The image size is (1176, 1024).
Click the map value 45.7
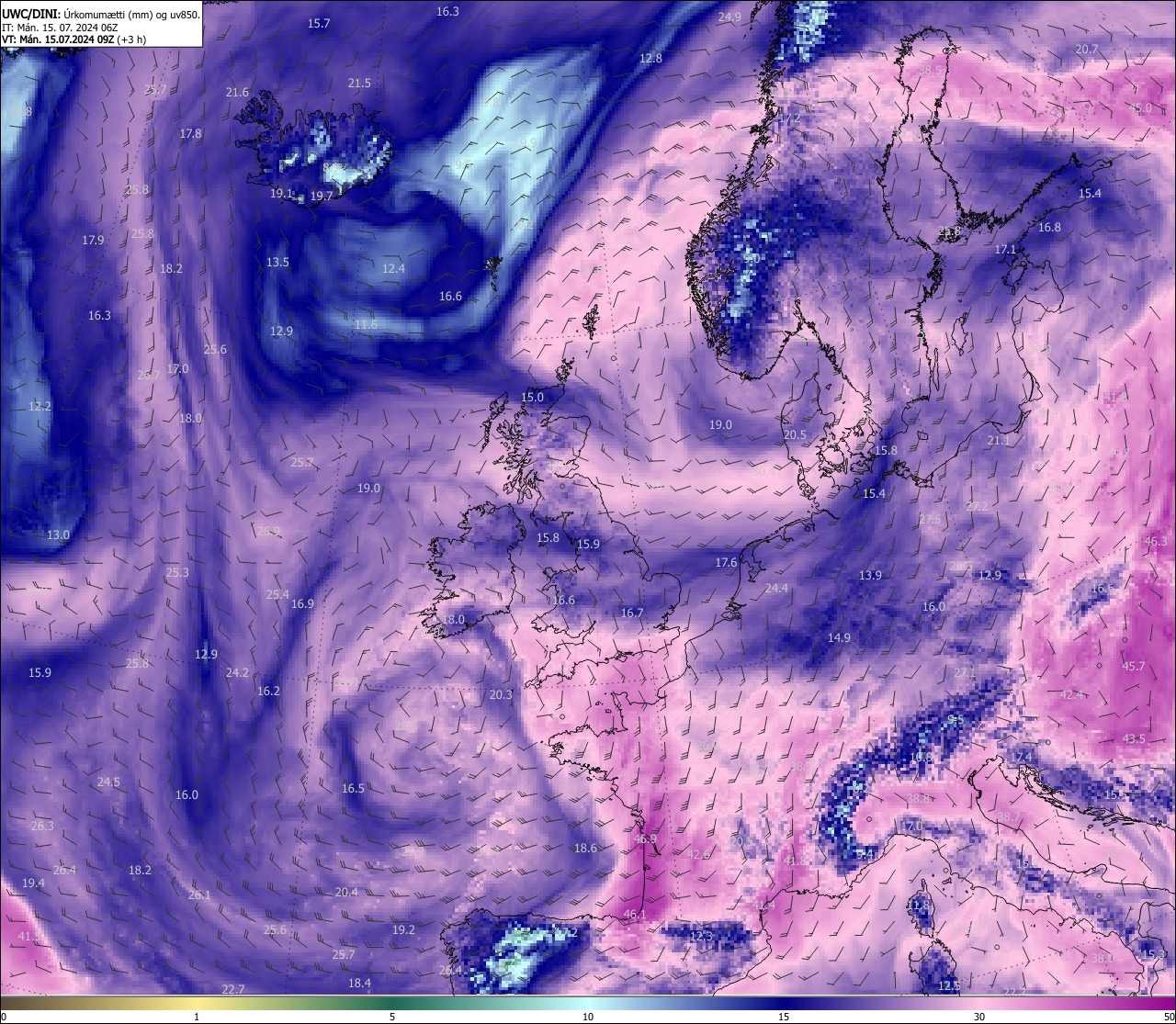1134,666
